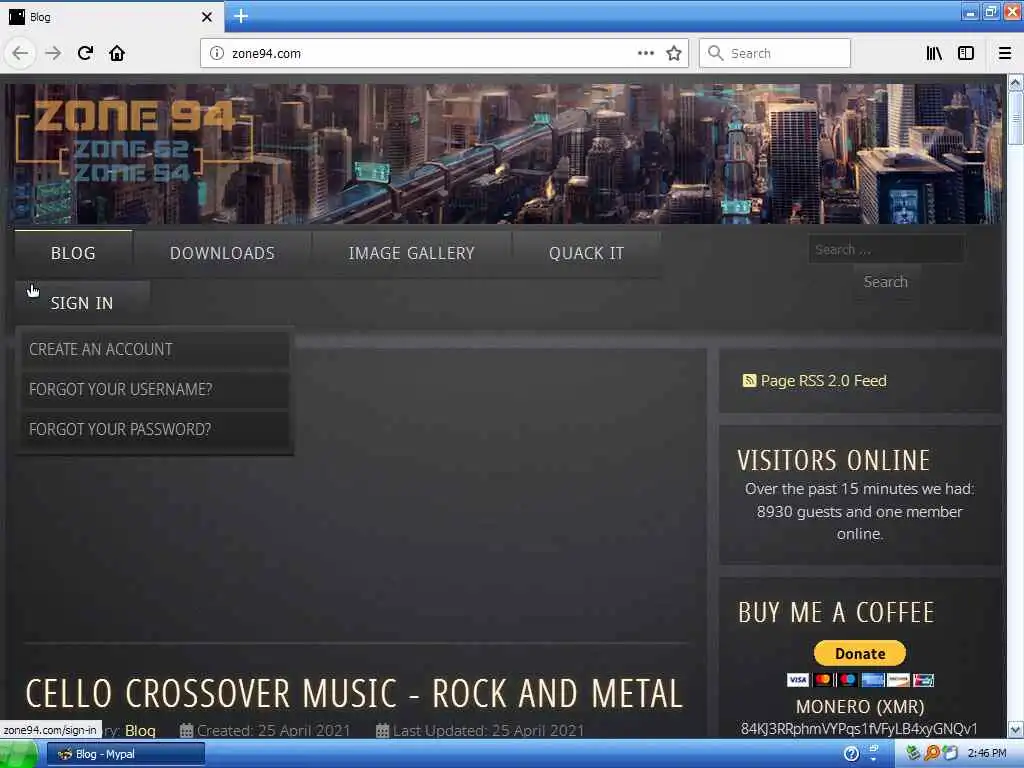The image size is (1024, 768).
Task: Click the help question mark tray icon
Action: coord(852,754)
